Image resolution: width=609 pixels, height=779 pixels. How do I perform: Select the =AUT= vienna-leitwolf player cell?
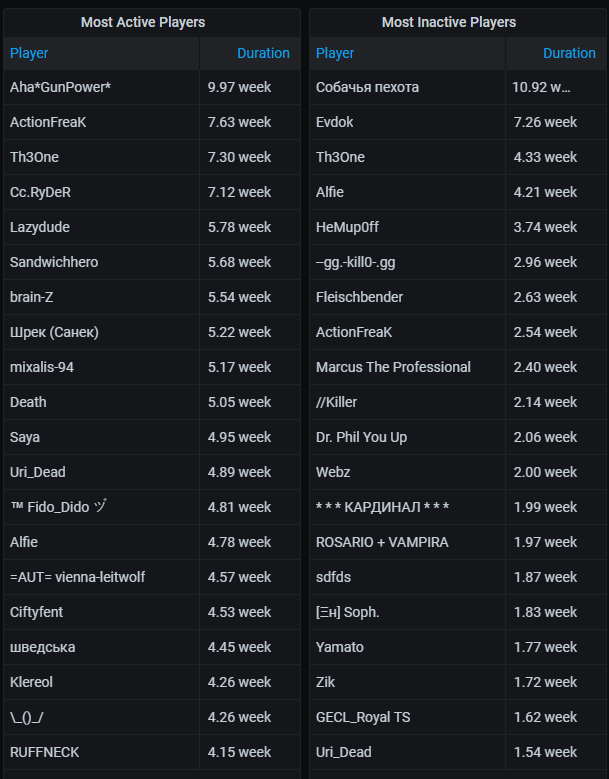click(x=77, y=577)
